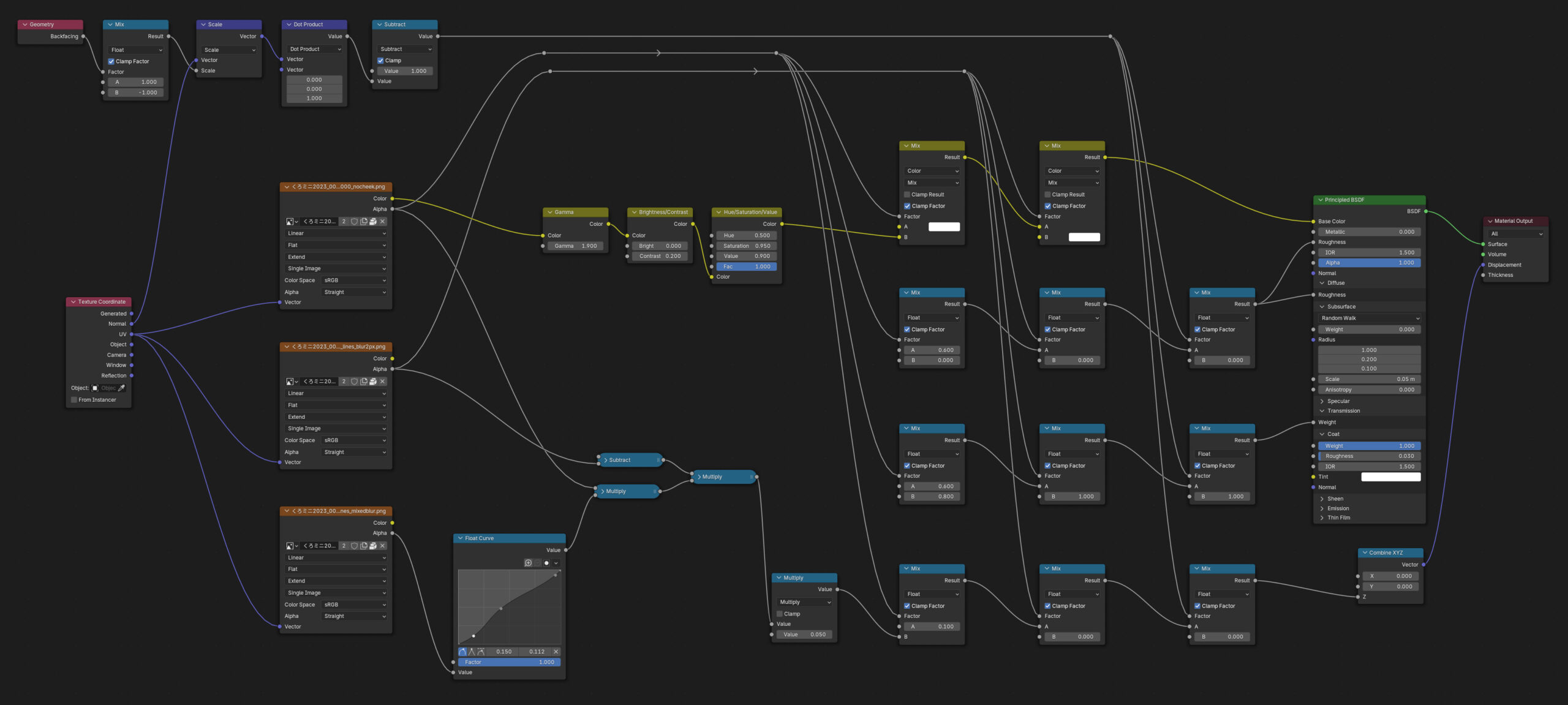Open Random Walk subsurface method dropdown
This screenshot has width=1568, height=705.
click(x=1369, y=319)
